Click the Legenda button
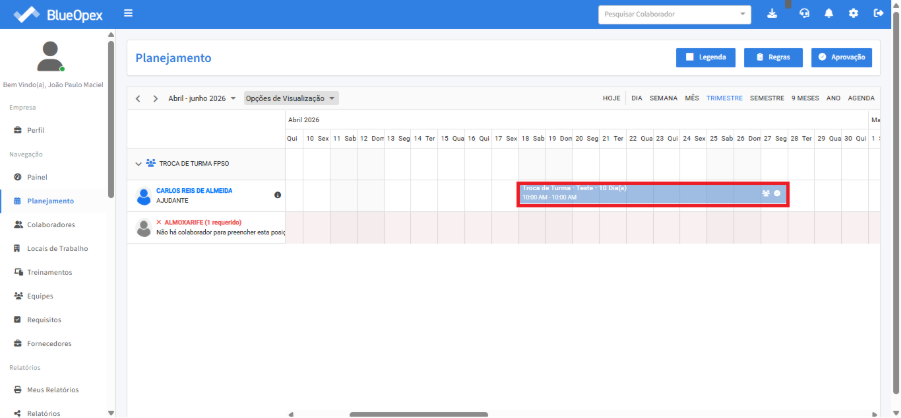This screenshot has width=901, height=418. click(706, 57)
